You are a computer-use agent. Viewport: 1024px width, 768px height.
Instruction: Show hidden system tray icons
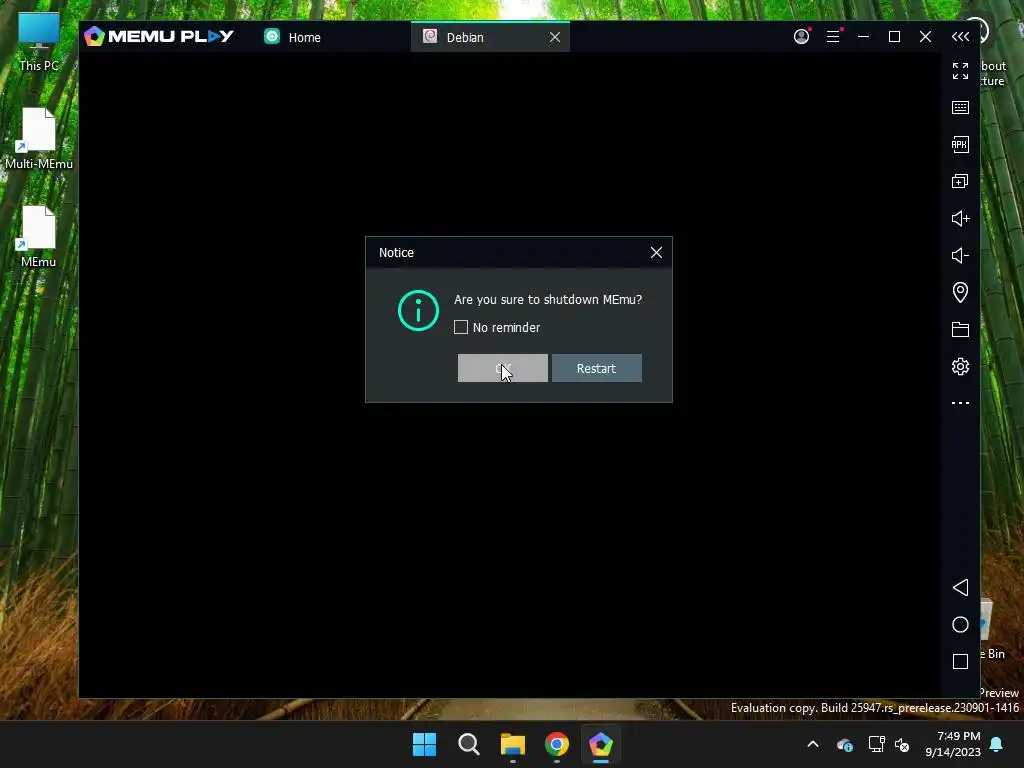coord(813,744)
